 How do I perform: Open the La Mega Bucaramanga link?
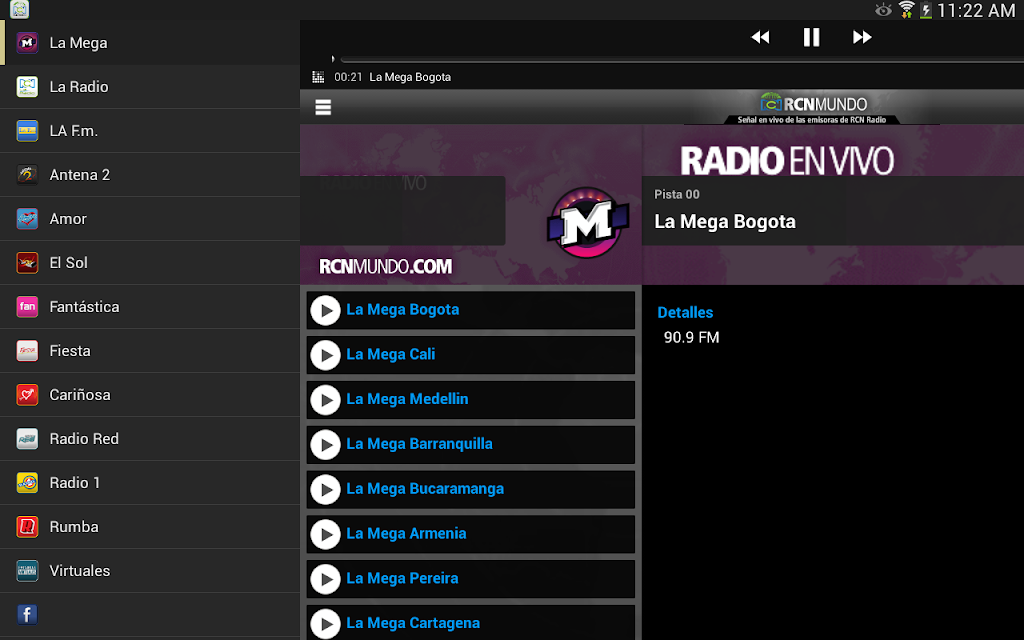click(425, 488)
